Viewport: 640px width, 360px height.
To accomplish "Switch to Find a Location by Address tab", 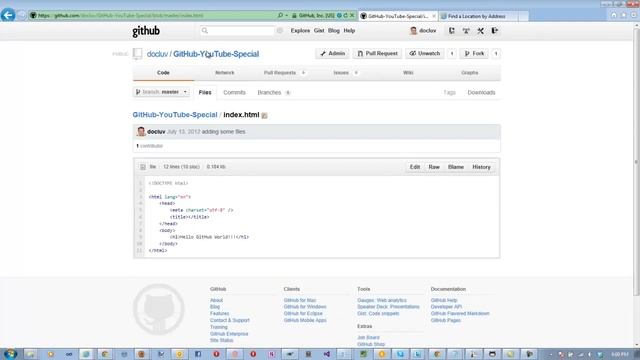I will tap(479, 16).
